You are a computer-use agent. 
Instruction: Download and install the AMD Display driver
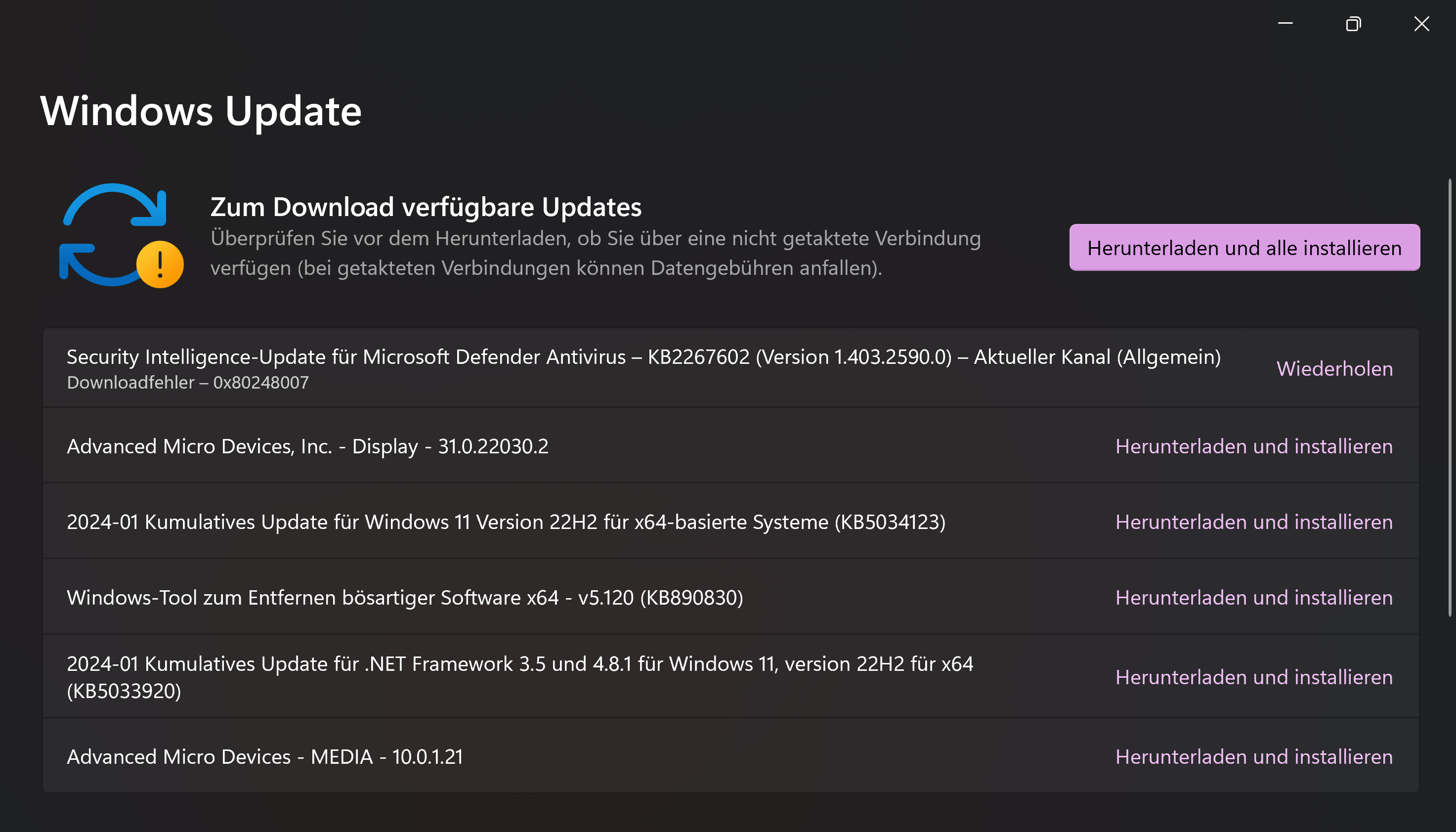(x=1254, y=446)
